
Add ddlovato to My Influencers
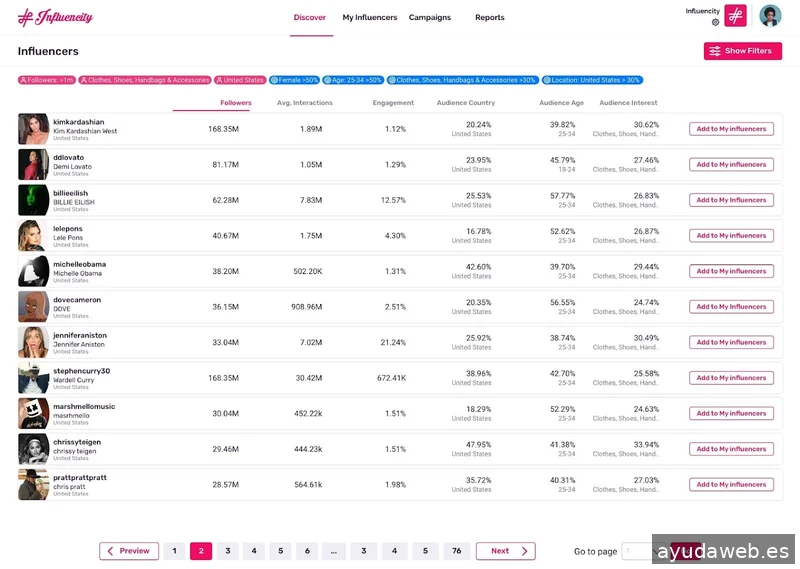pos(731,165)
